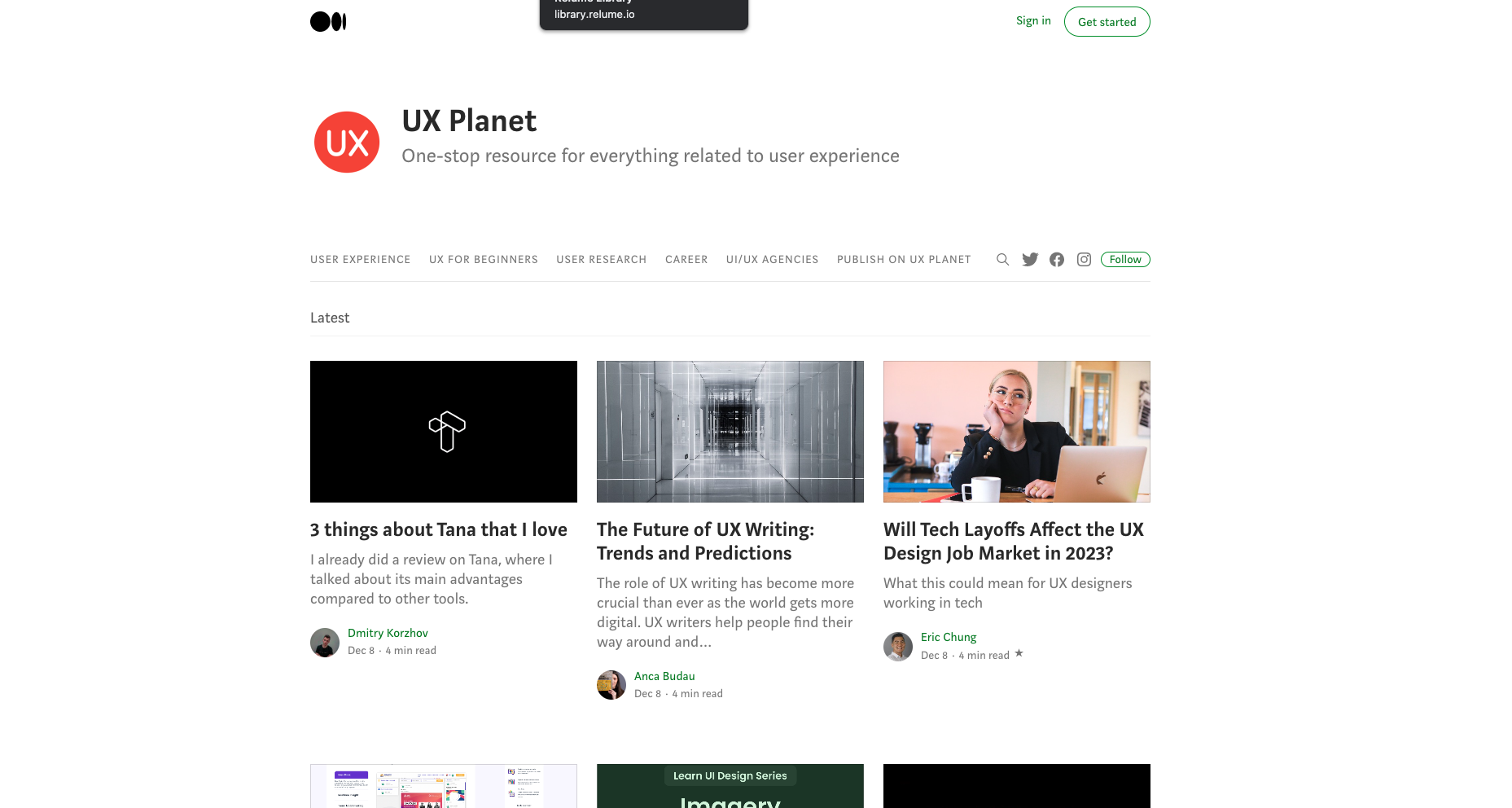1512x808 pixels.
Task: Open UX Planet's Twitter icon
Action: click(1030, 260)
